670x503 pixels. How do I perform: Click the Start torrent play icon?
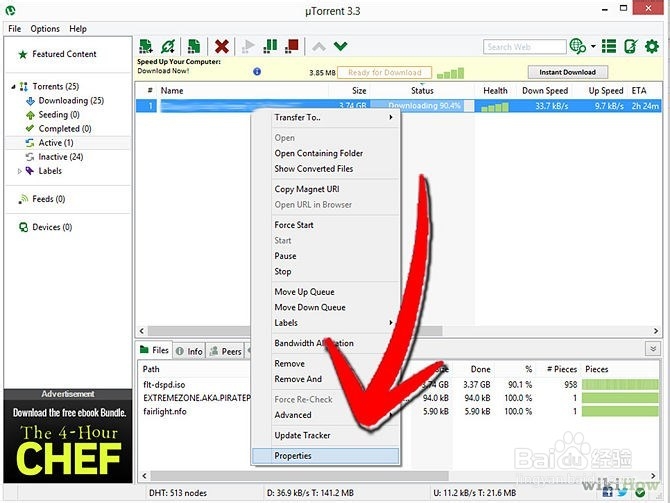click(x=248, y=46)
